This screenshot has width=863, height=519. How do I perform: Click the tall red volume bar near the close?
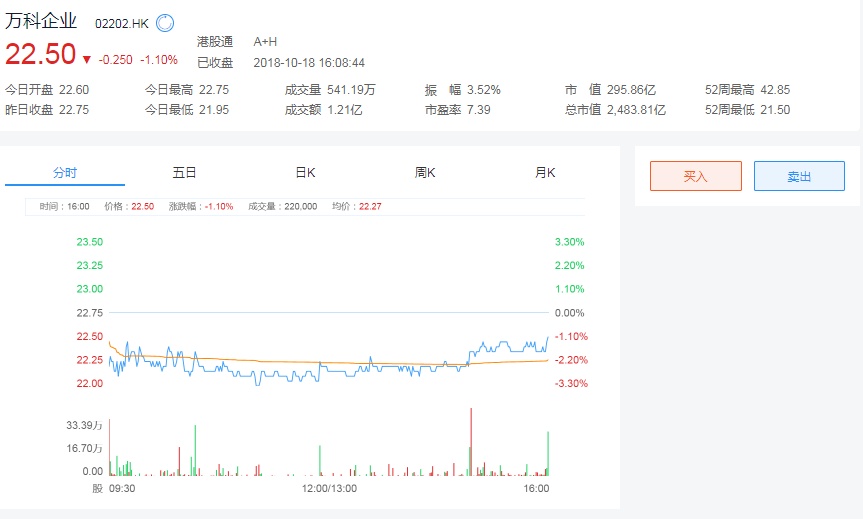pyautogui.click(x=470, y=442)
